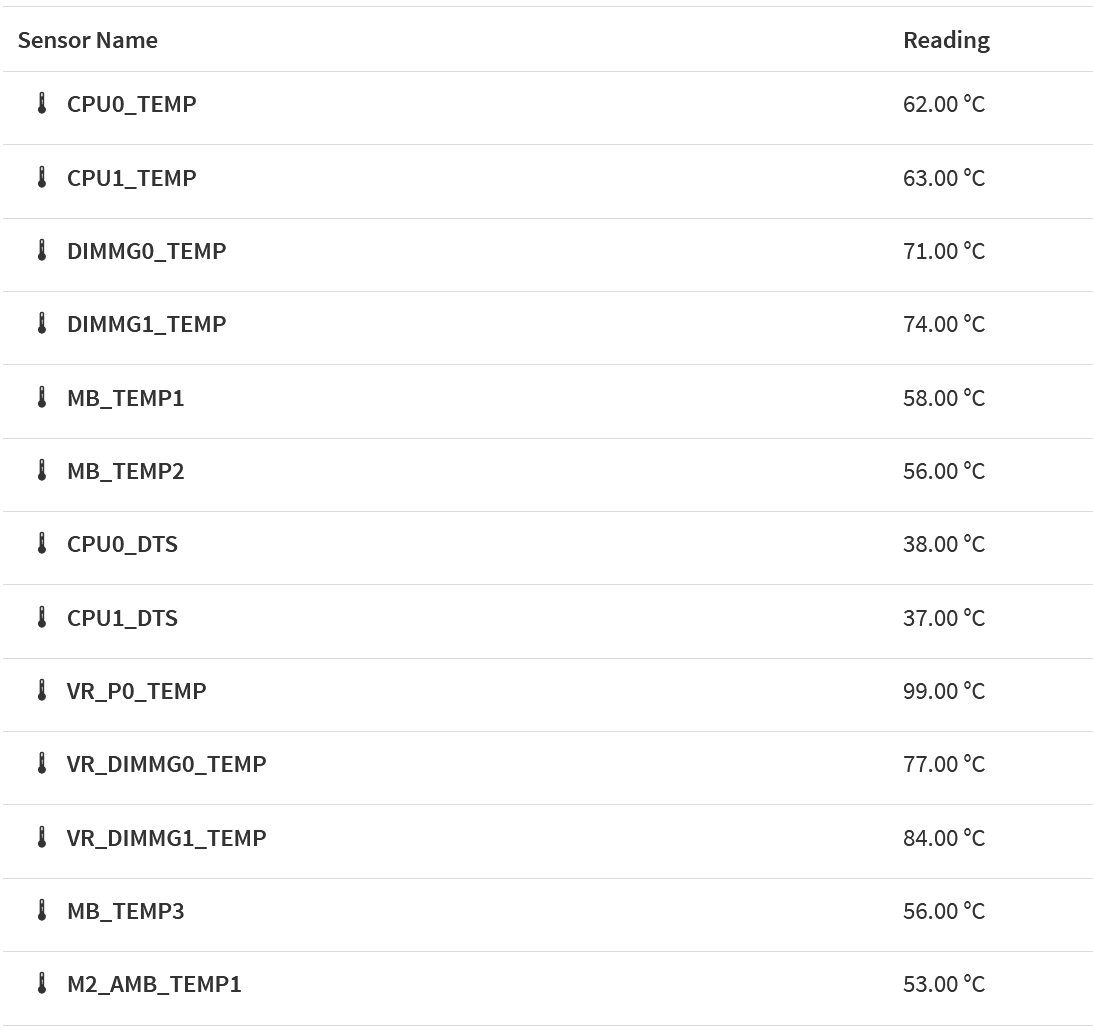The width and height of the screenshot is (1093, 1030).
Task: Select the CPU1_DTS sensor entry
Action: tap(122, 618)
